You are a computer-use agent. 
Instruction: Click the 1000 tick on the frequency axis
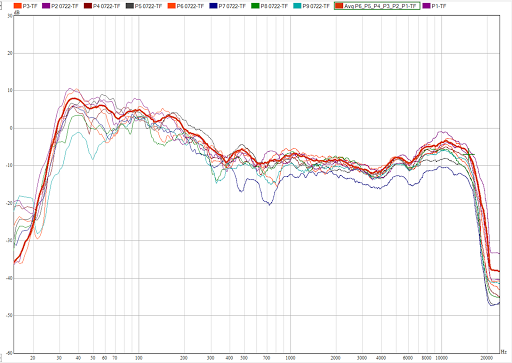(290, 358)
